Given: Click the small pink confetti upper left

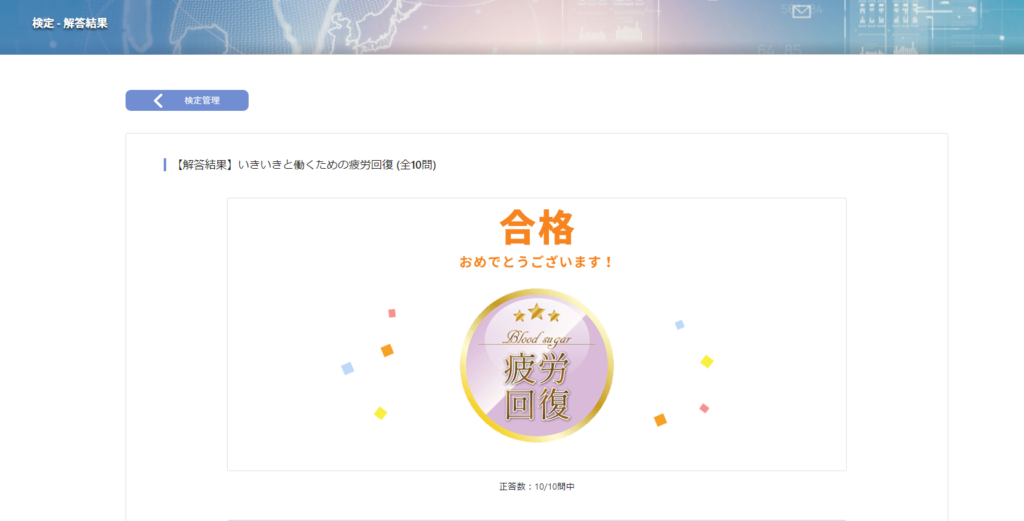Looking at the screenshot, I should point(392,313).
